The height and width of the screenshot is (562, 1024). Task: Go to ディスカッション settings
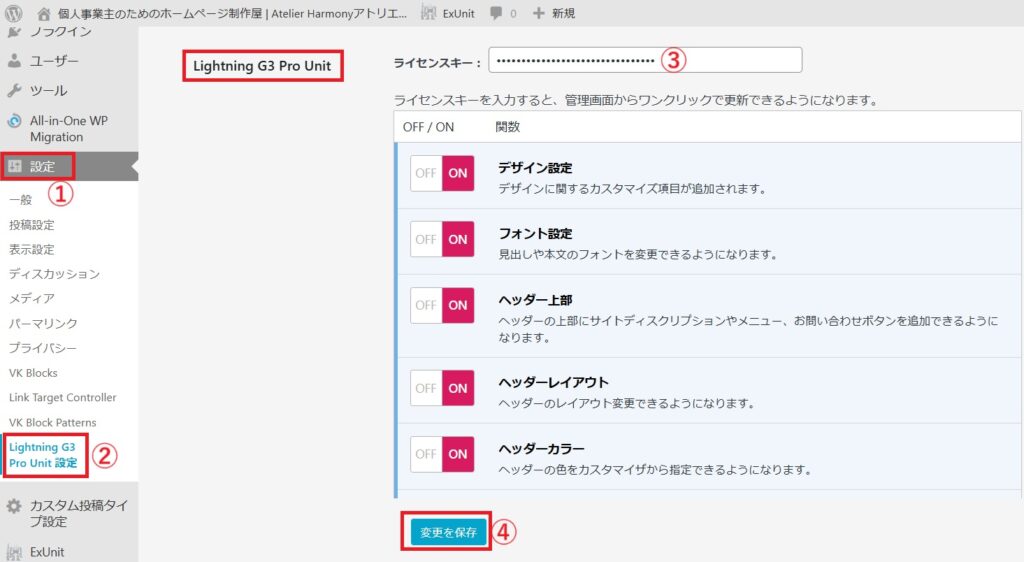pos(54,273)
